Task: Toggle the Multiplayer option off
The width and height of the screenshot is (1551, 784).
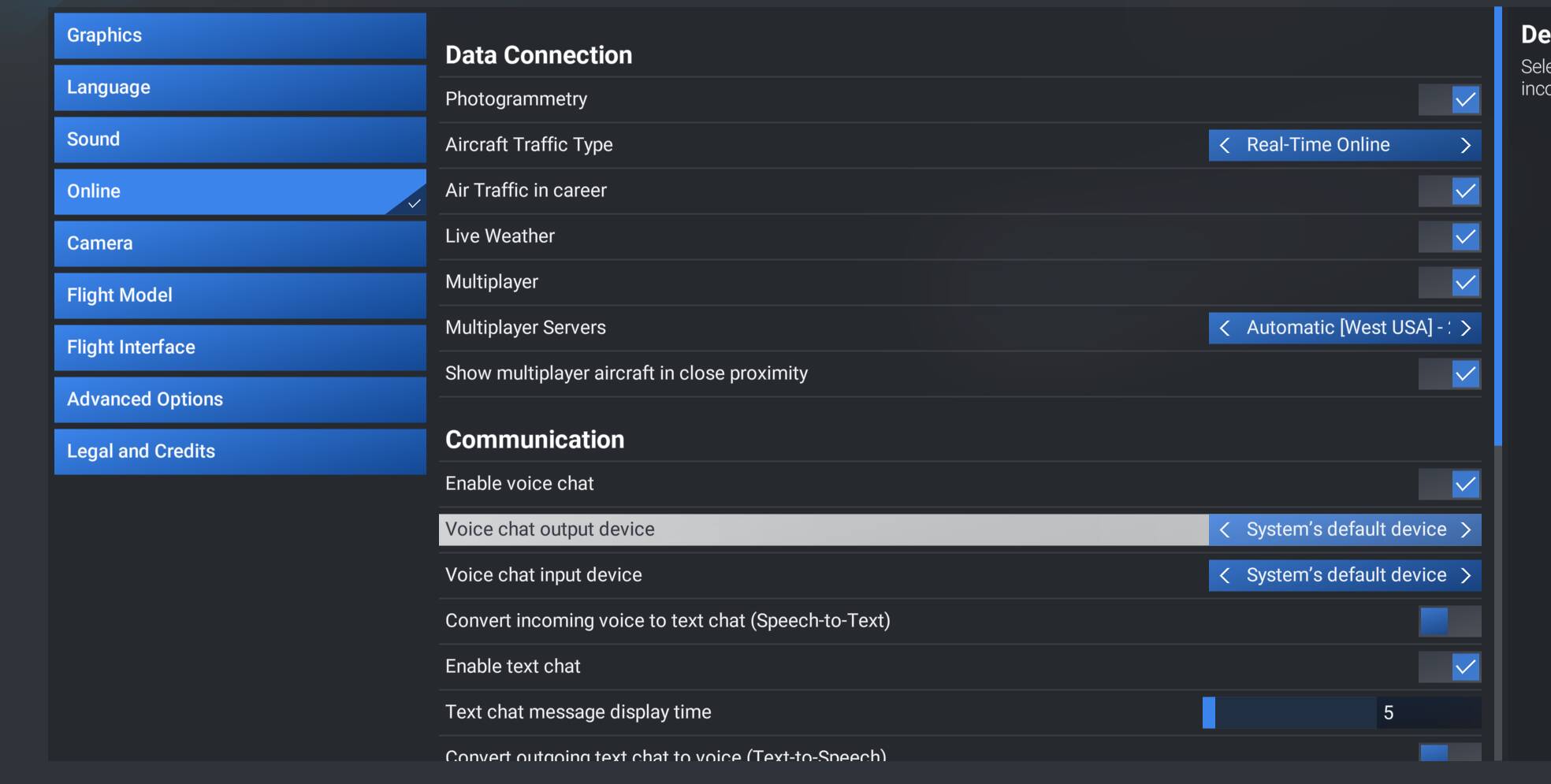Action: 1449,282
